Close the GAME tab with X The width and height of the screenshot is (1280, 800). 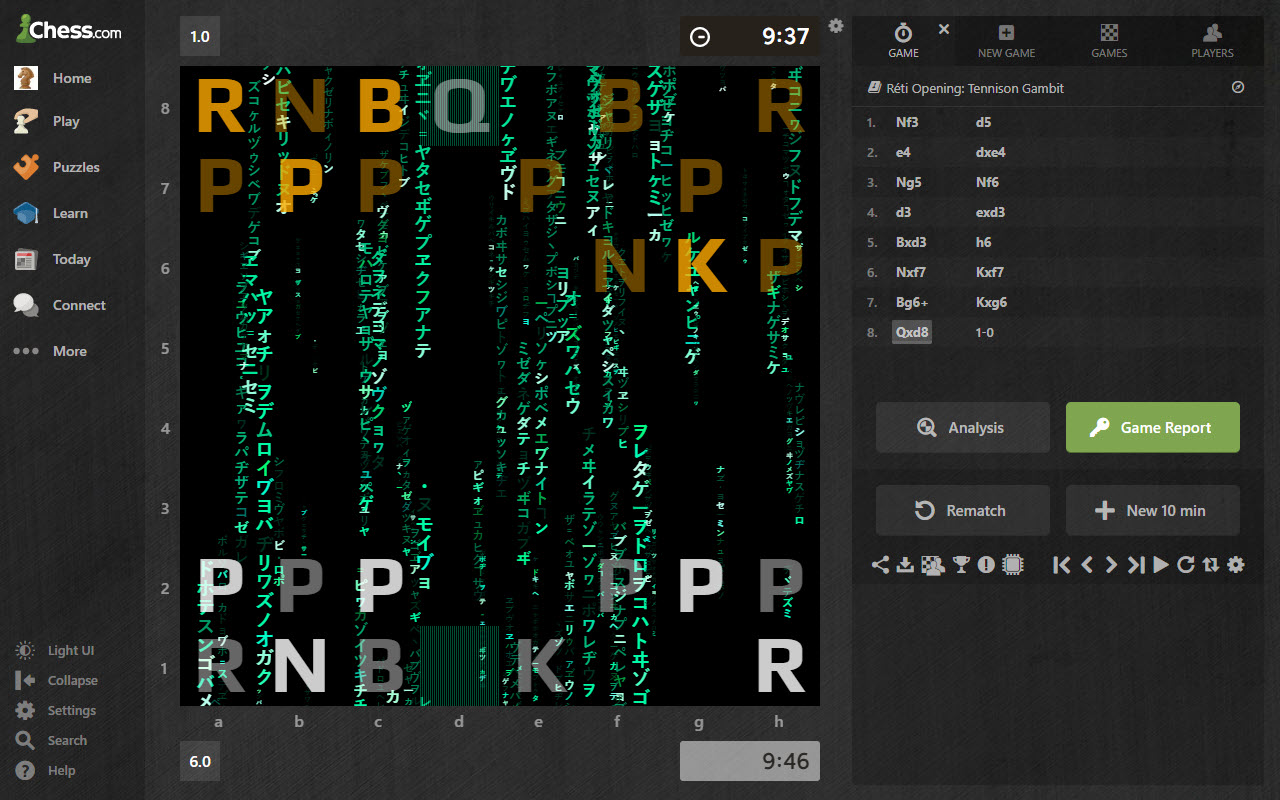pyautogui.click(x=943, y=29)
